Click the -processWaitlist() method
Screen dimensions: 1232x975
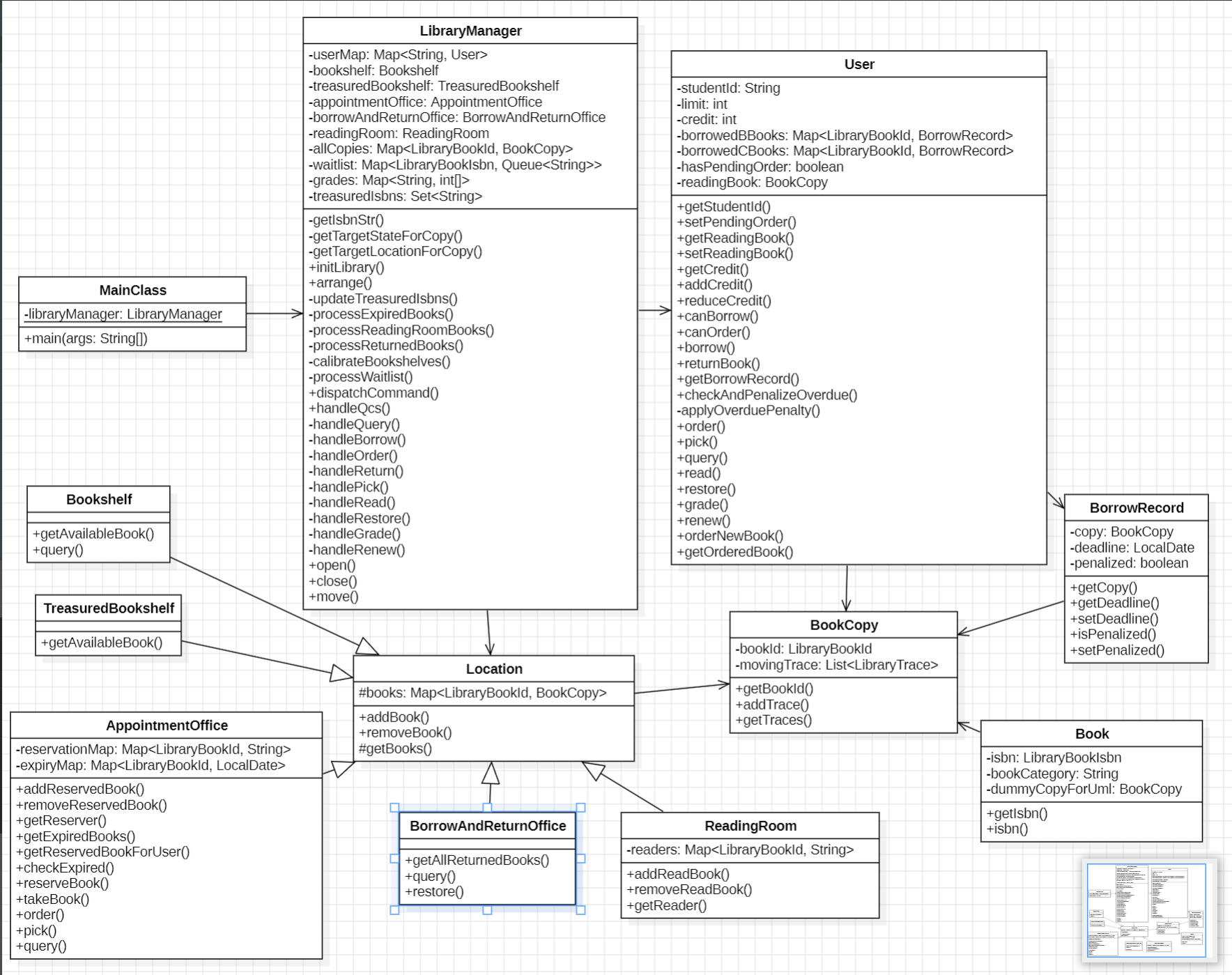pos(360,376)
